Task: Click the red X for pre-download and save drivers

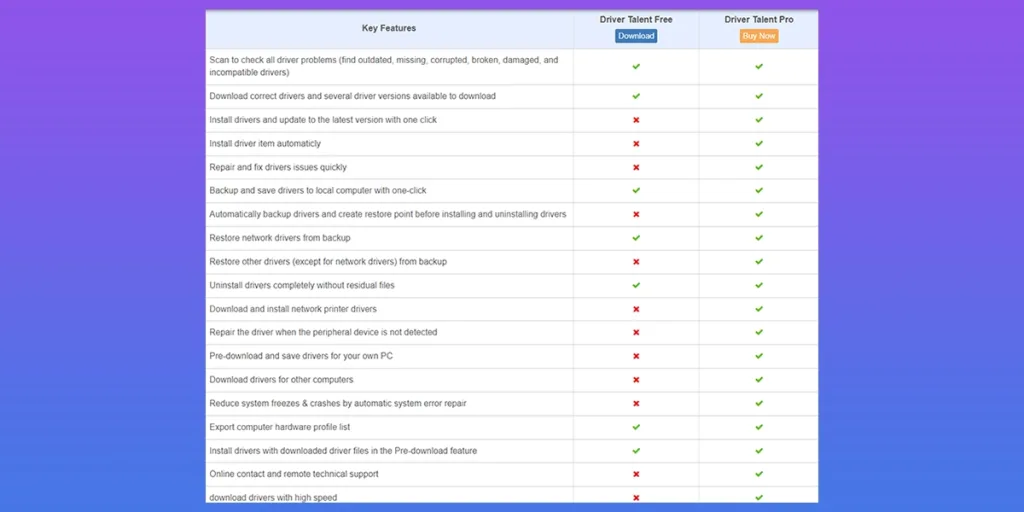Action: point(636,356)
